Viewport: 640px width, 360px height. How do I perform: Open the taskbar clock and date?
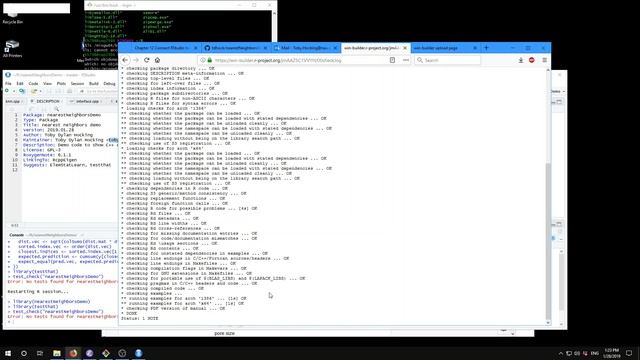coord(612,353)
